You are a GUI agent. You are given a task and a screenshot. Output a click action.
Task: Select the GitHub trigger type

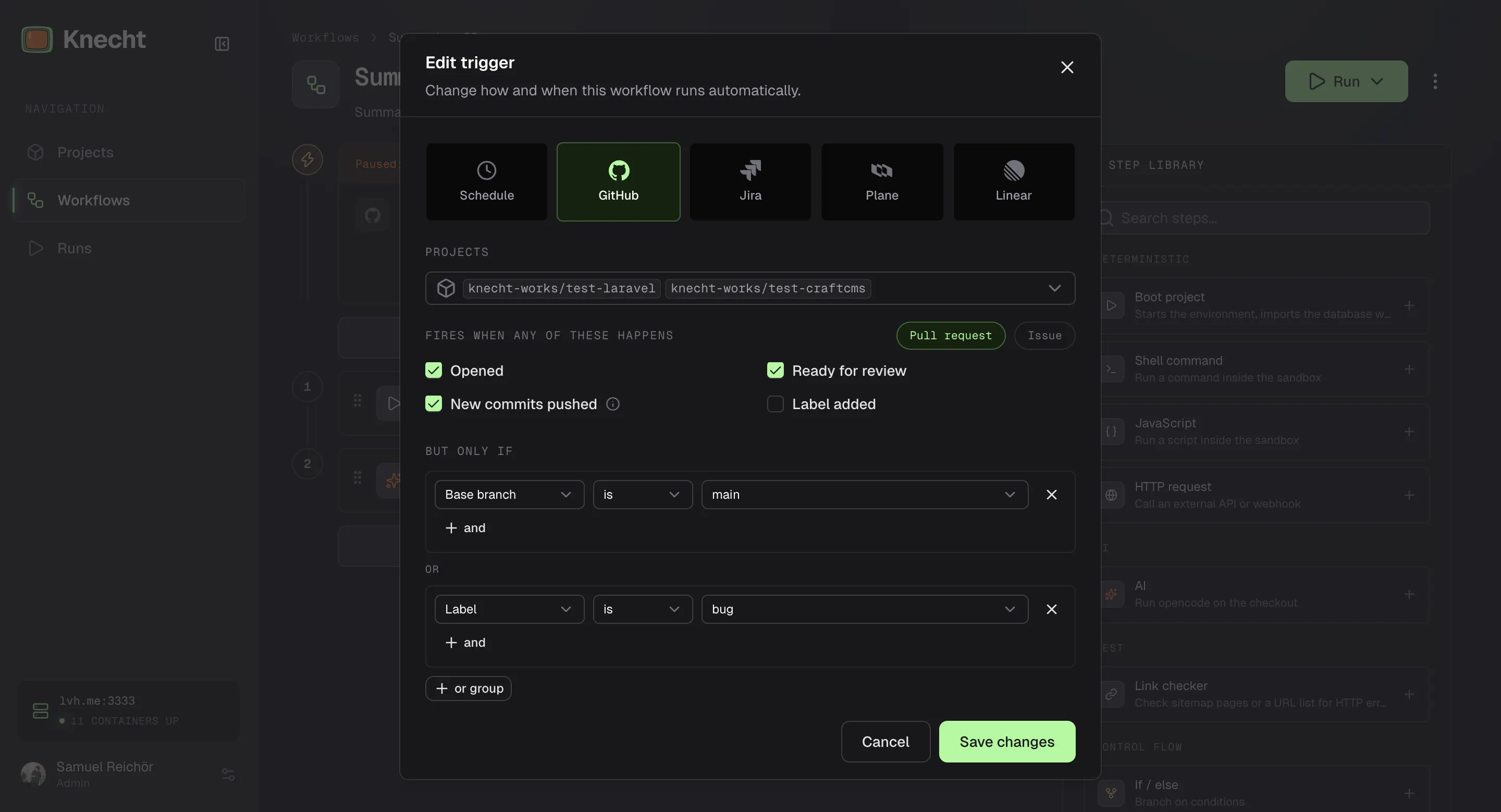(618, 182)
